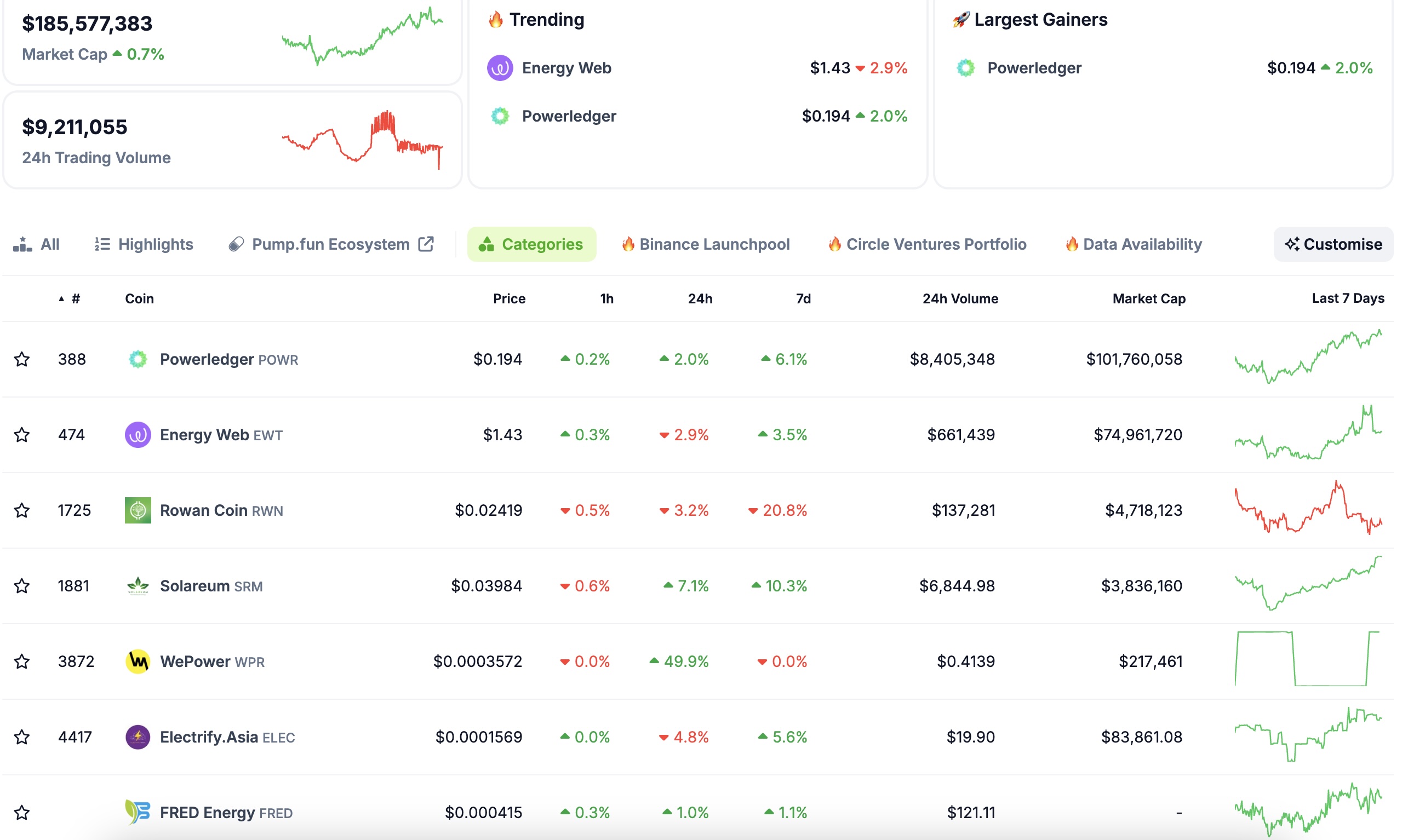Click Rowan Coin's 20.8% 7d change value
Screen dimensions: 1408x840
pos(778,510)
